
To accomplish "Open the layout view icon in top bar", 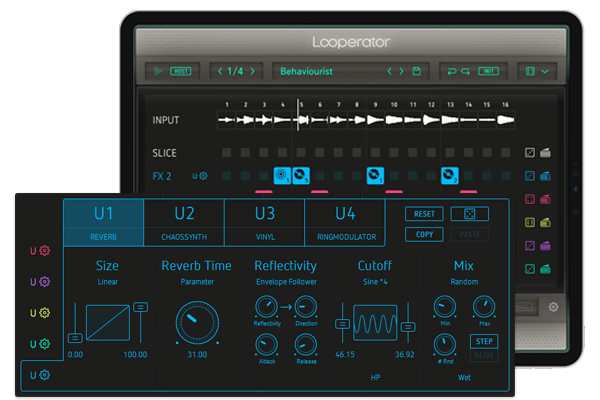I will (530, 71).
